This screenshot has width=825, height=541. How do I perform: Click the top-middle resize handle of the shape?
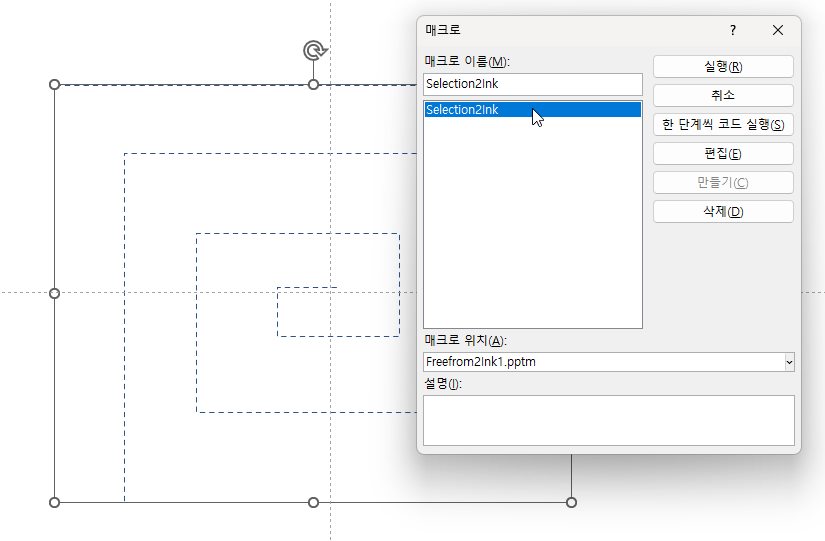(x=314, y=85)
